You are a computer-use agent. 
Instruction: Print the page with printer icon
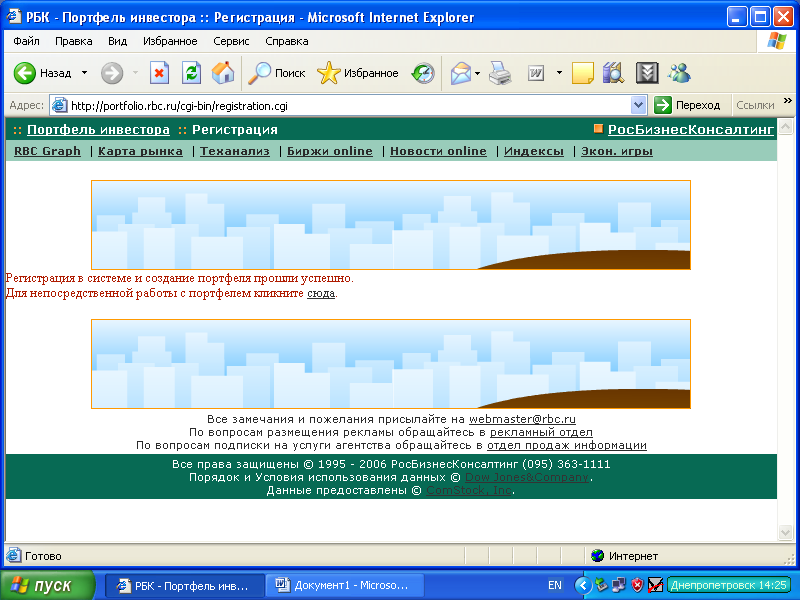pos(501,73)
